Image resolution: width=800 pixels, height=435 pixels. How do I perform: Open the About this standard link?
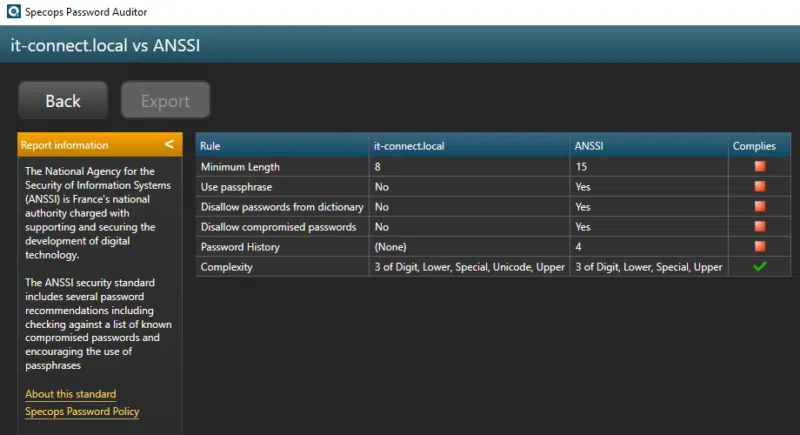tap(70, 394)
